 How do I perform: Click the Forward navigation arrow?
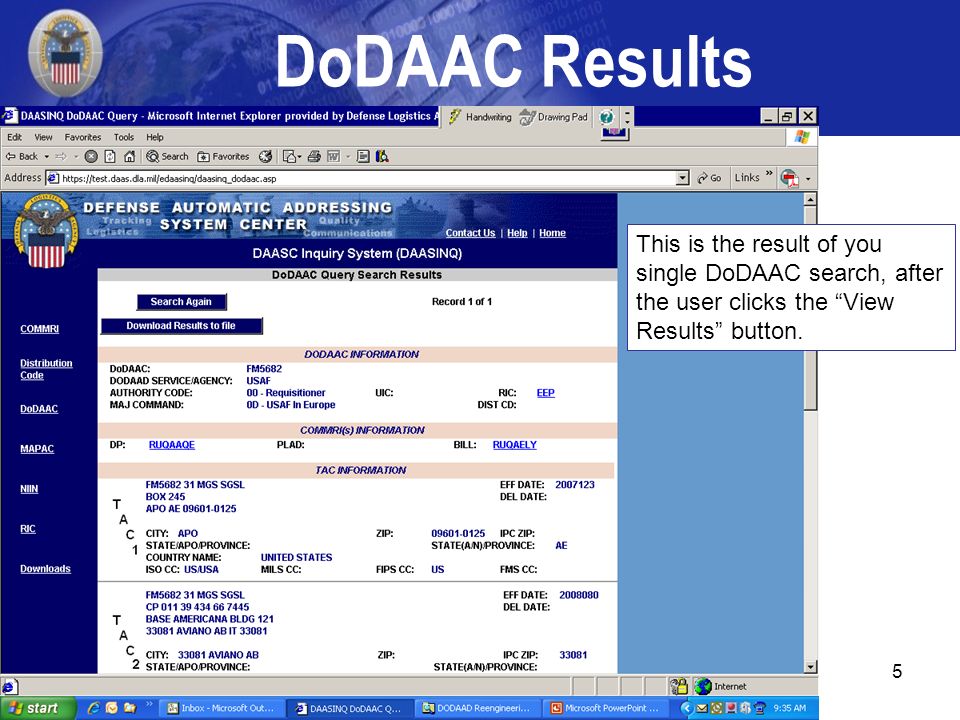pyautogui.click(x=61, y=157)
